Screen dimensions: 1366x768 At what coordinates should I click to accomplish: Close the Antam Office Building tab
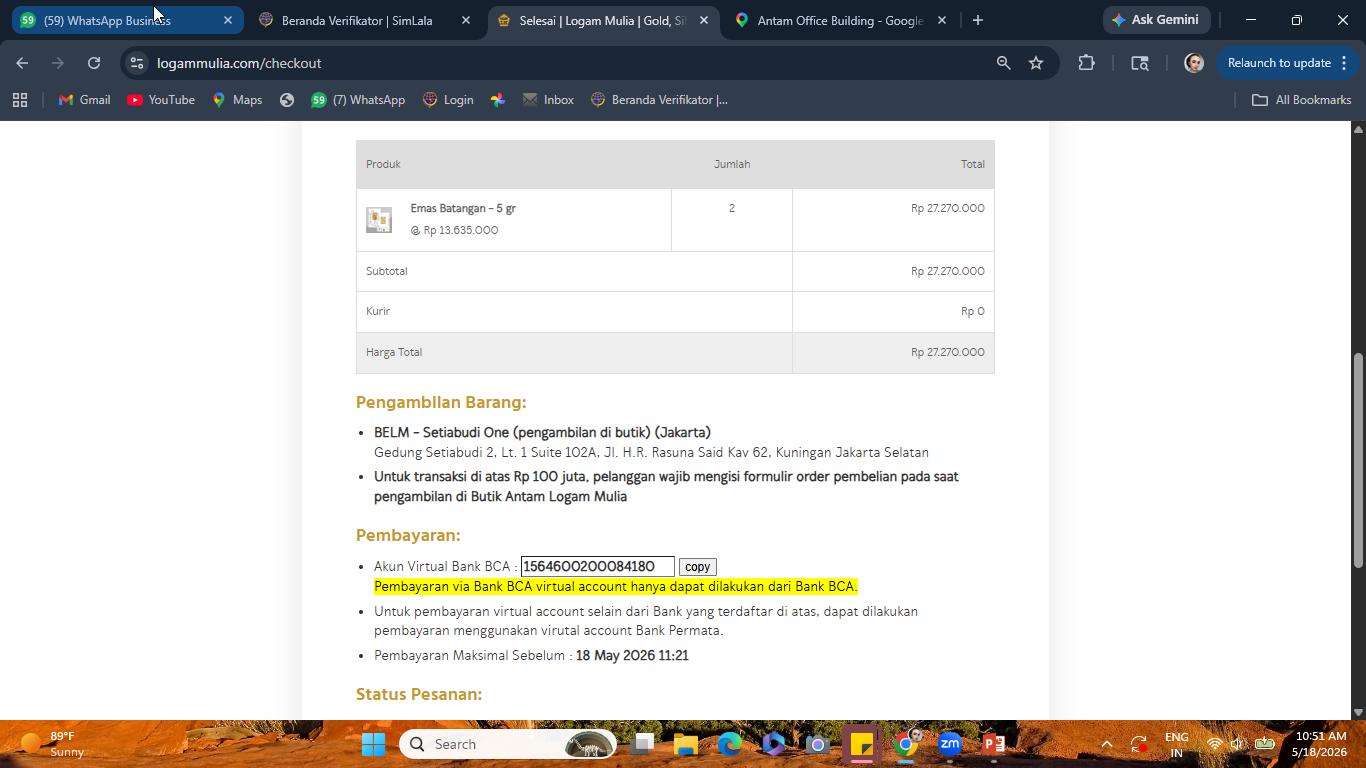pos(942,20)
